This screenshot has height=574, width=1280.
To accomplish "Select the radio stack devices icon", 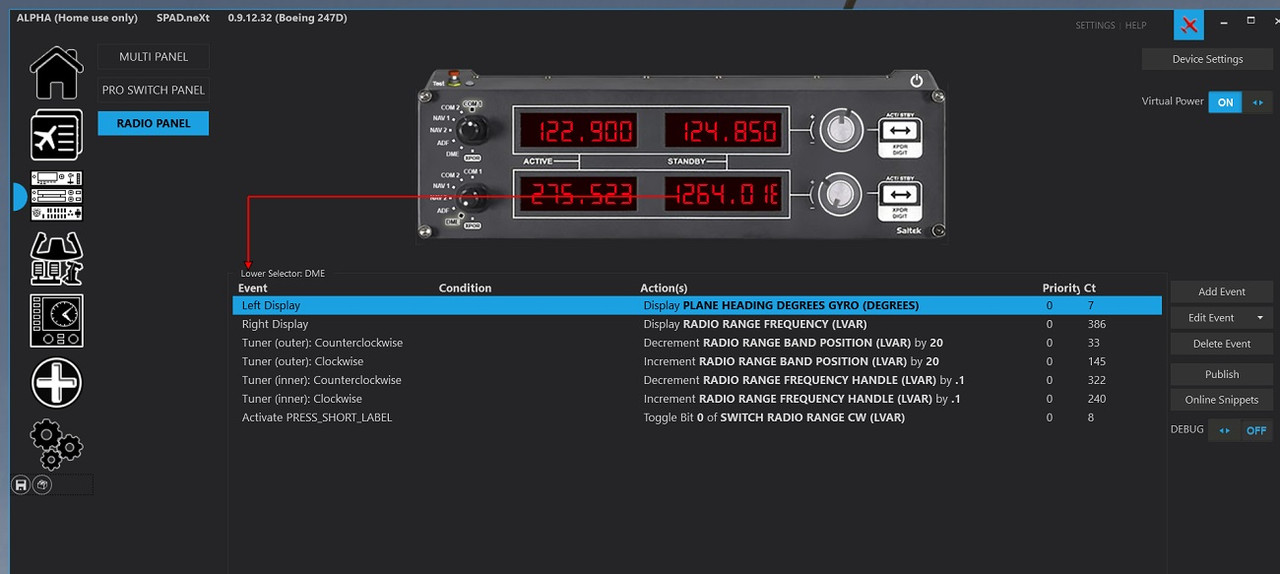I will 56,196.
